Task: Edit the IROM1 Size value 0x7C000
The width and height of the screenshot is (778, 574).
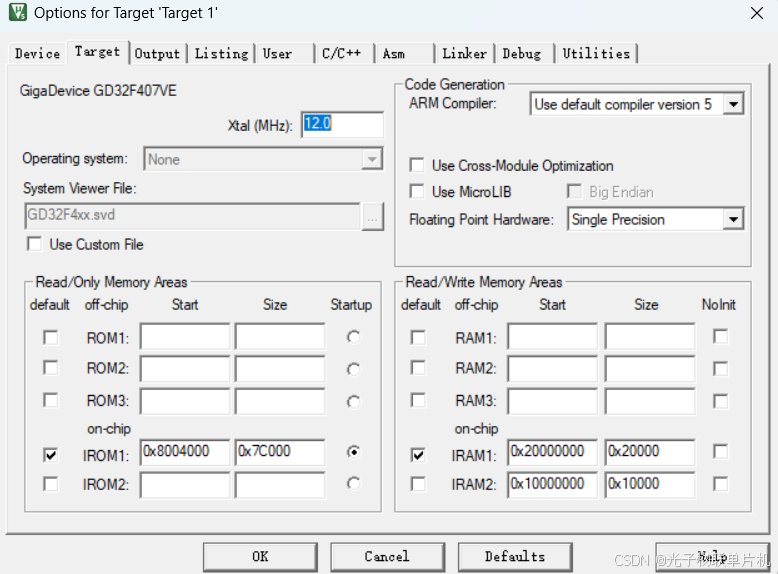Action: coord(280,452)
